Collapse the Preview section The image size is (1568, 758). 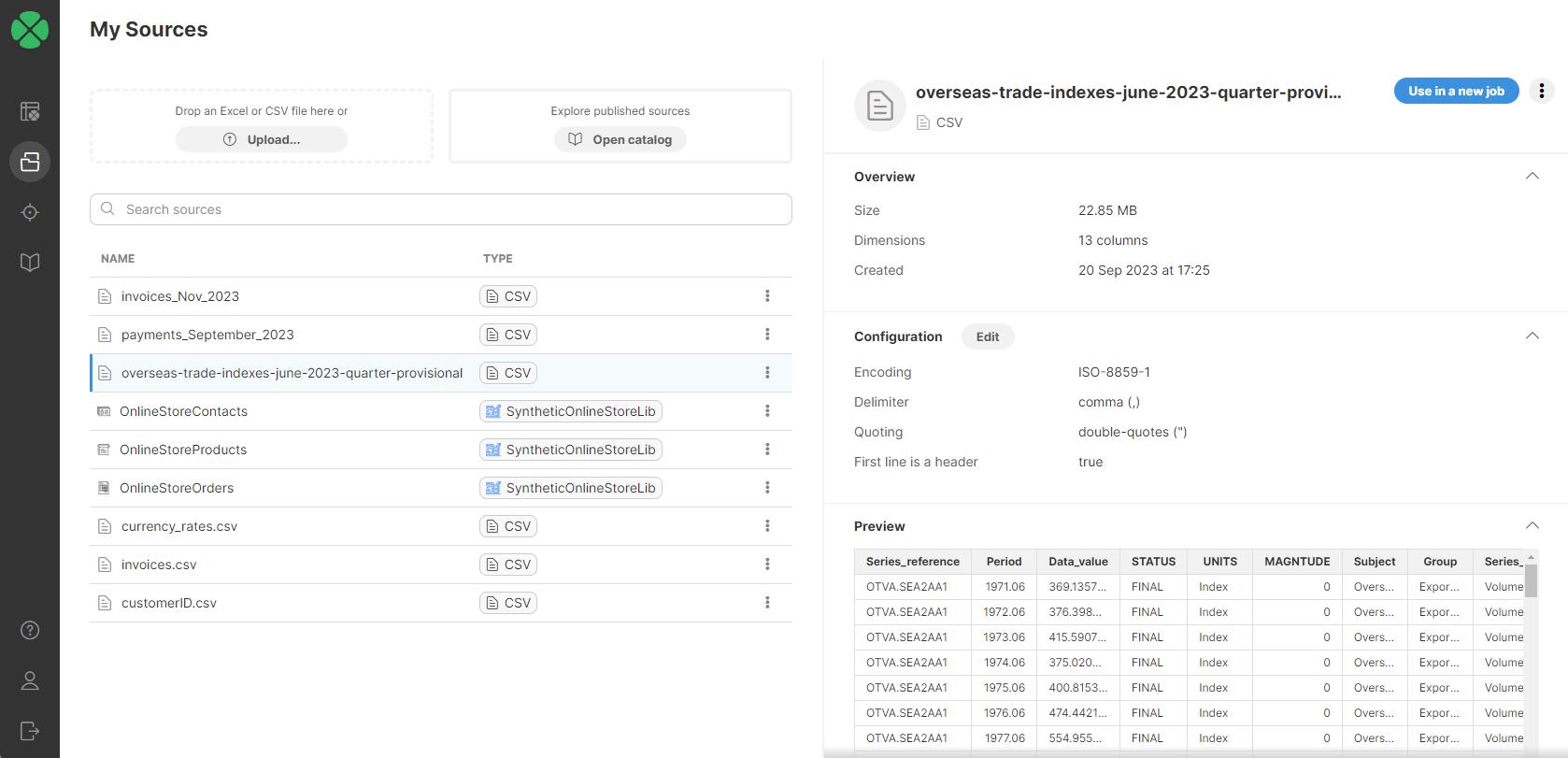coord(1532,526)
